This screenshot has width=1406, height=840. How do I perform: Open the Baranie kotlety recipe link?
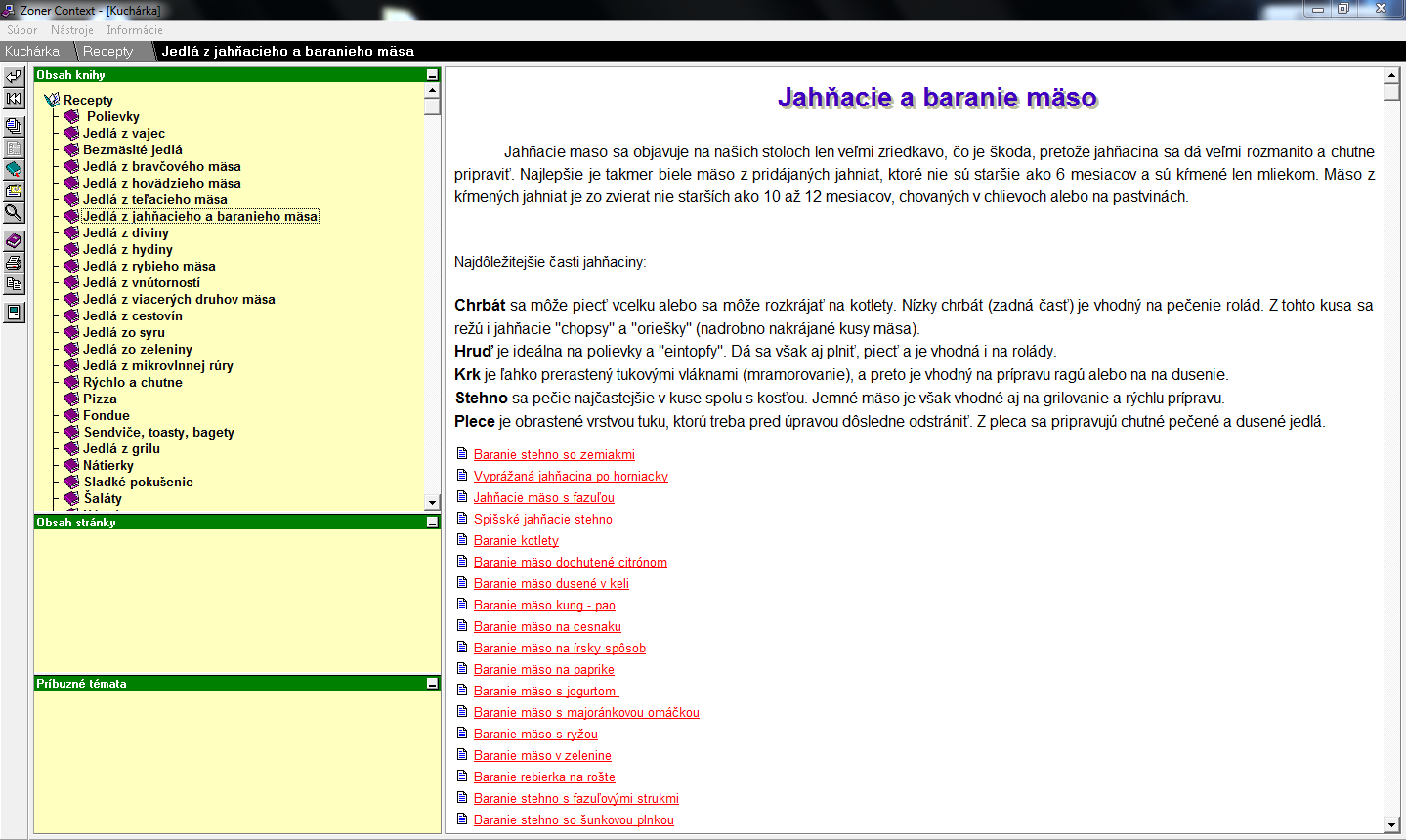coord(516,540)
